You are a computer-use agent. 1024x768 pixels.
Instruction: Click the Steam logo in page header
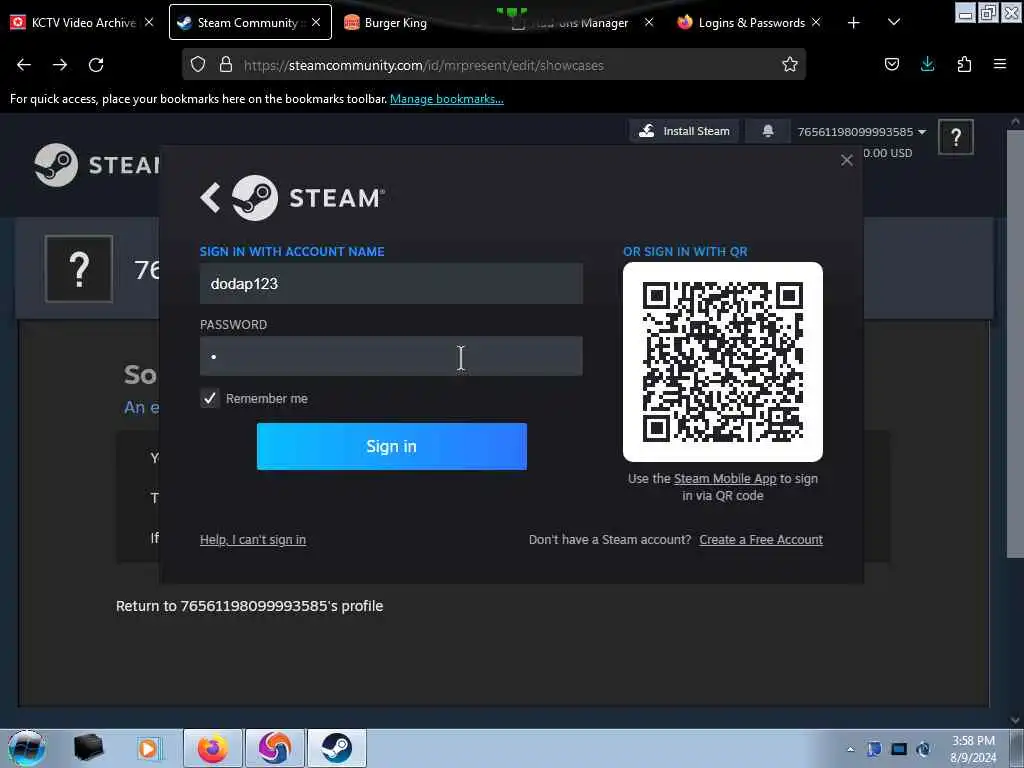coord(97,165)
